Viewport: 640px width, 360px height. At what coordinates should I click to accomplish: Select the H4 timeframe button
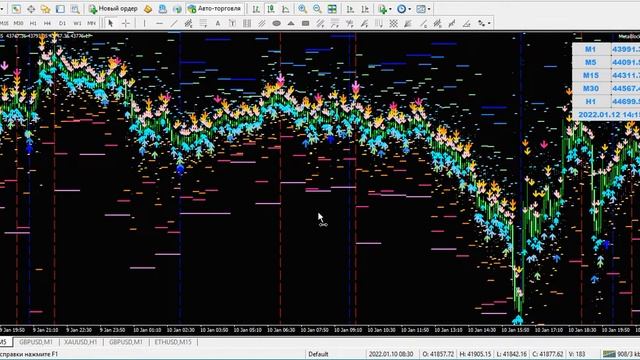pos(47,23)
